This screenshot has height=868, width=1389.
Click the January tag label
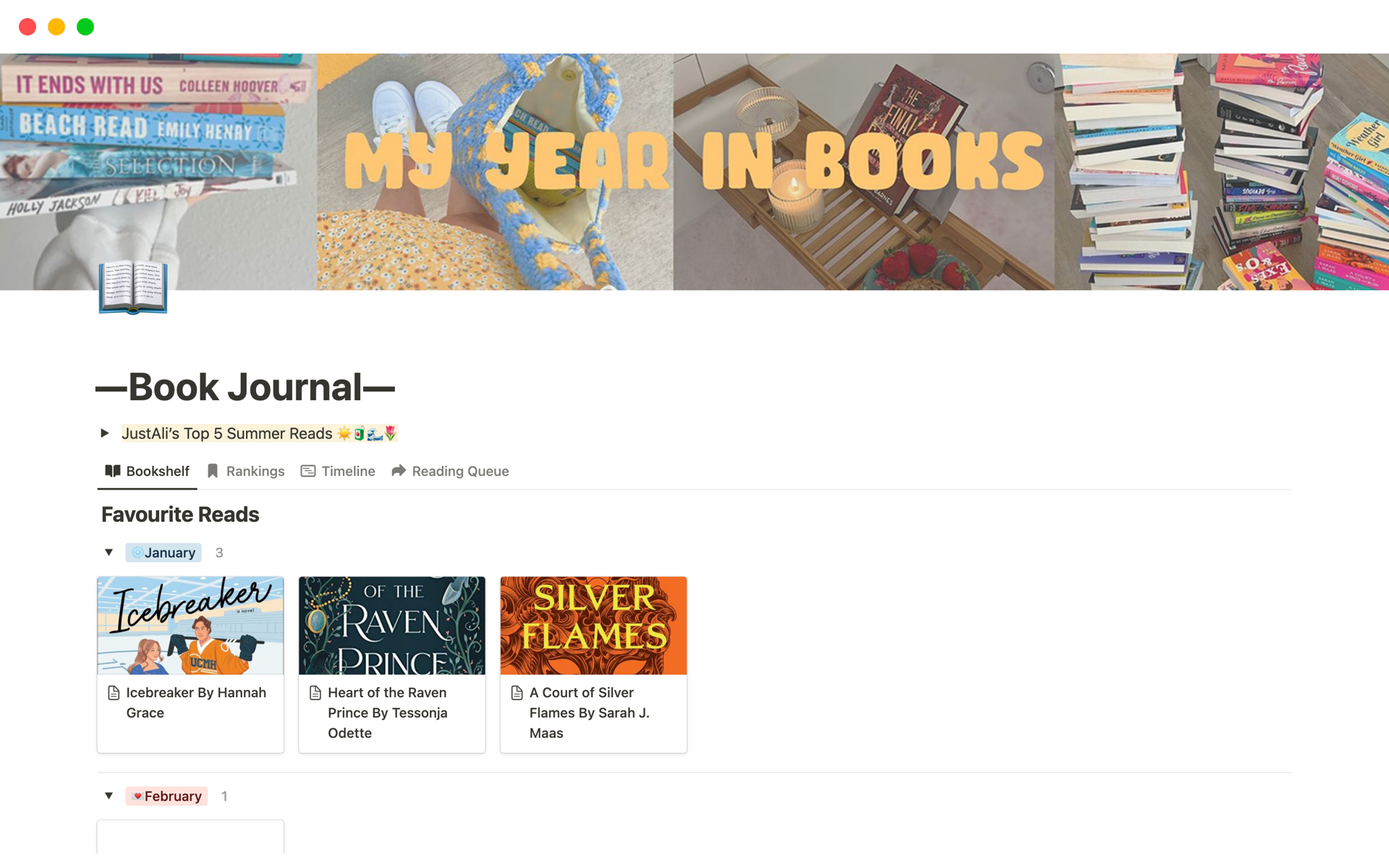tap(163, 553)
